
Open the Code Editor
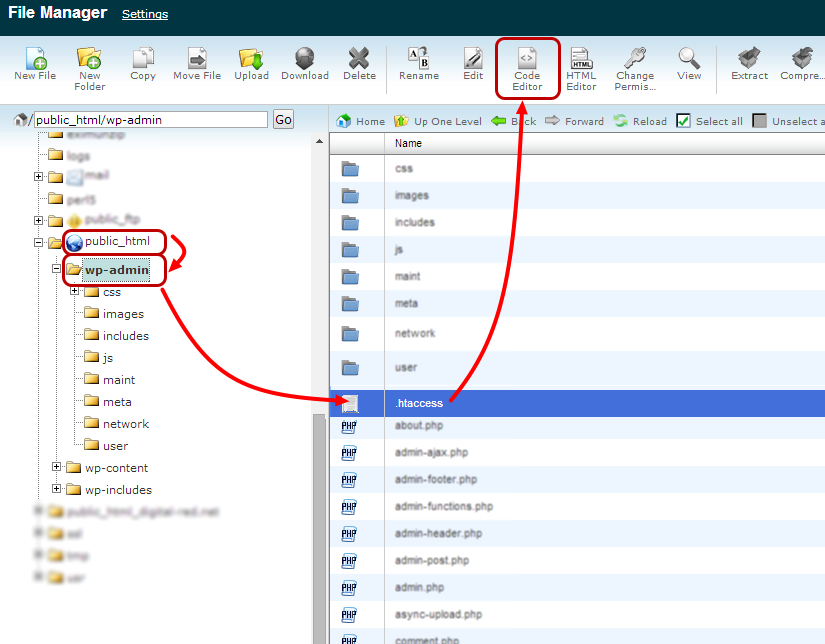(527, 69)
